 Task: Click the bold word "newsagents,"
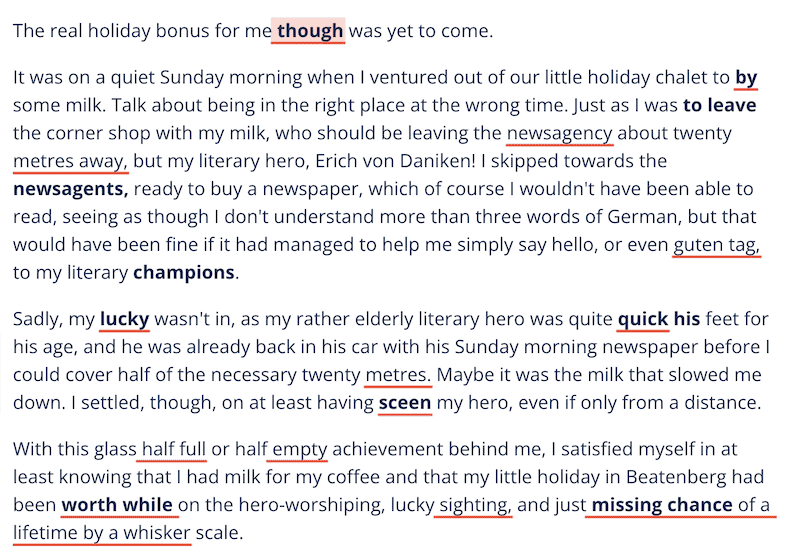[x=70, y=189]
